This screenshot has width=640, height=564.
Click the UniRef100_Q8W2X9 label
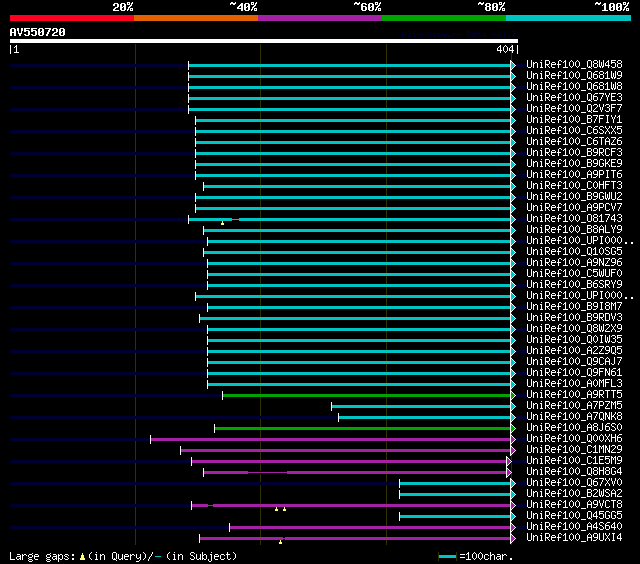pos(574,329)
